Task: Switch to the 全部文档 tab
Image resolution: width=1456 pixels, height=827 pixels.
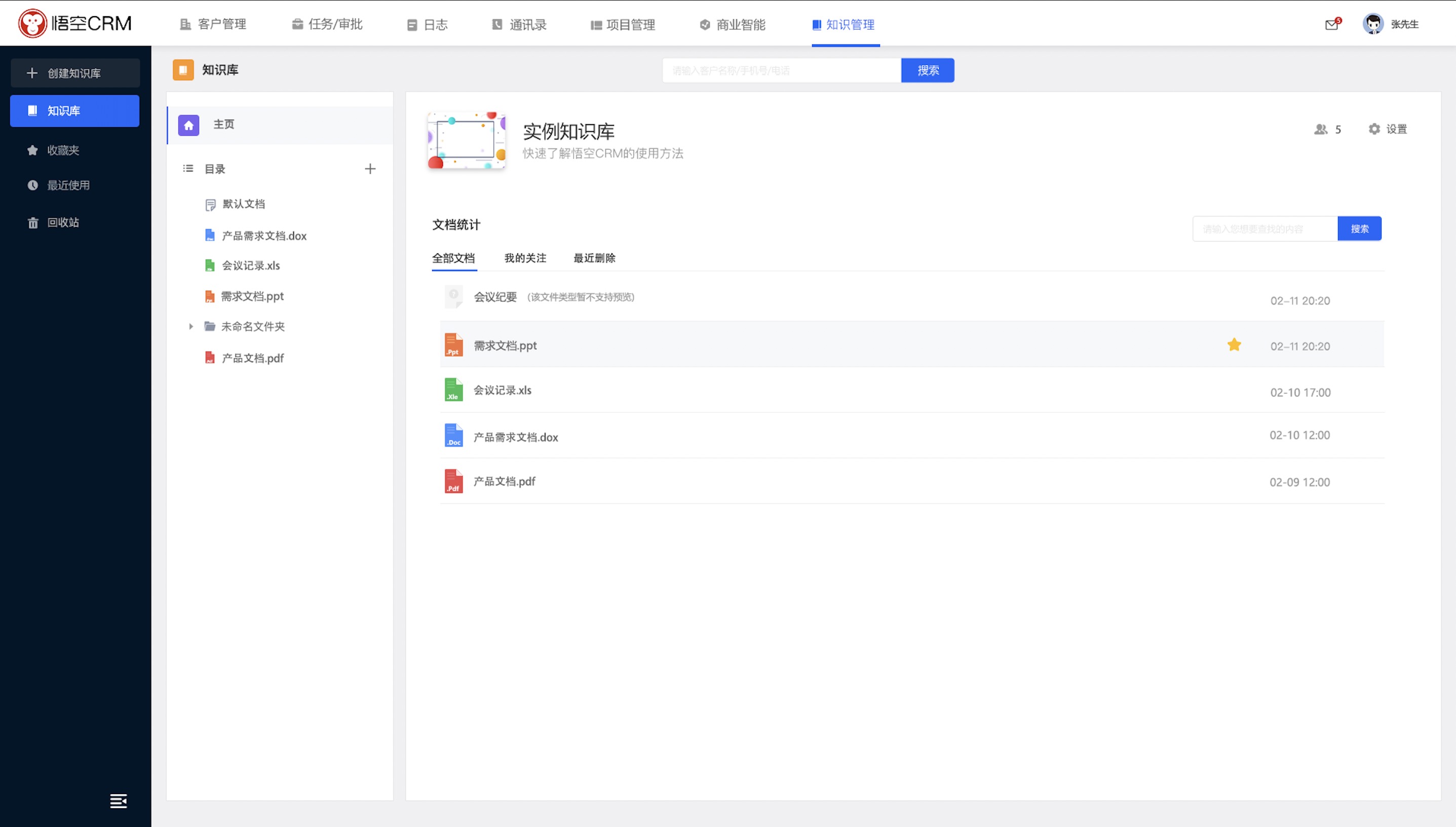Action: point(454,258)
